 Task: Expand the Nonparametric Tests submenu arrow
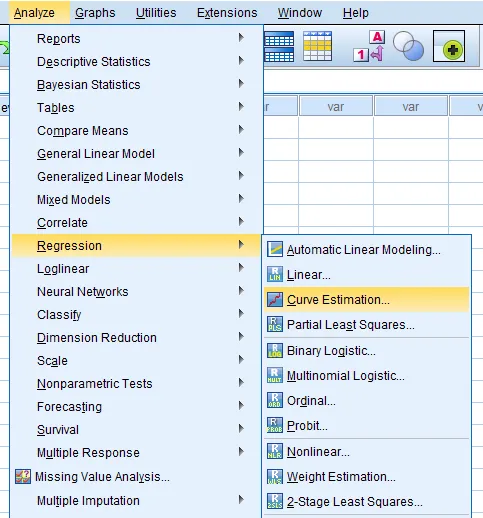[x=241, y=383]
